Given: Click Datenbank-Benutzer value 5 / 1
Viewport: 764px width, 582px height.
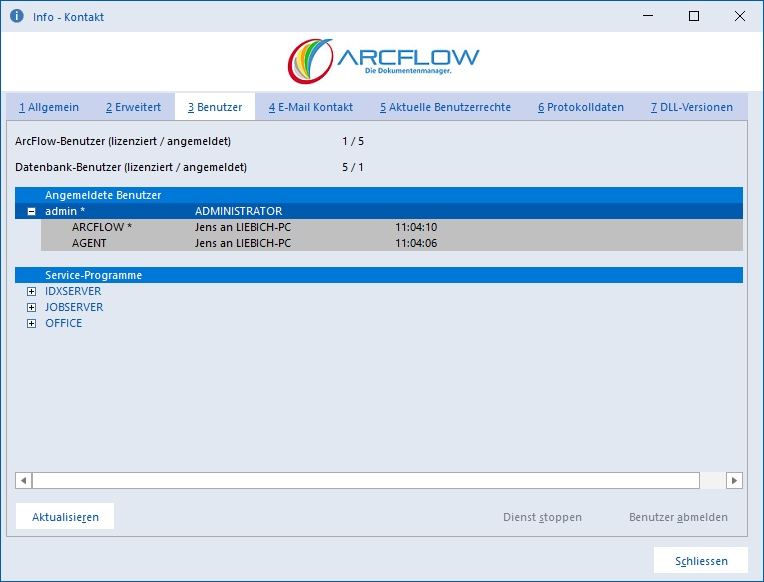Looking at the screenshot, I should (353, 167).
